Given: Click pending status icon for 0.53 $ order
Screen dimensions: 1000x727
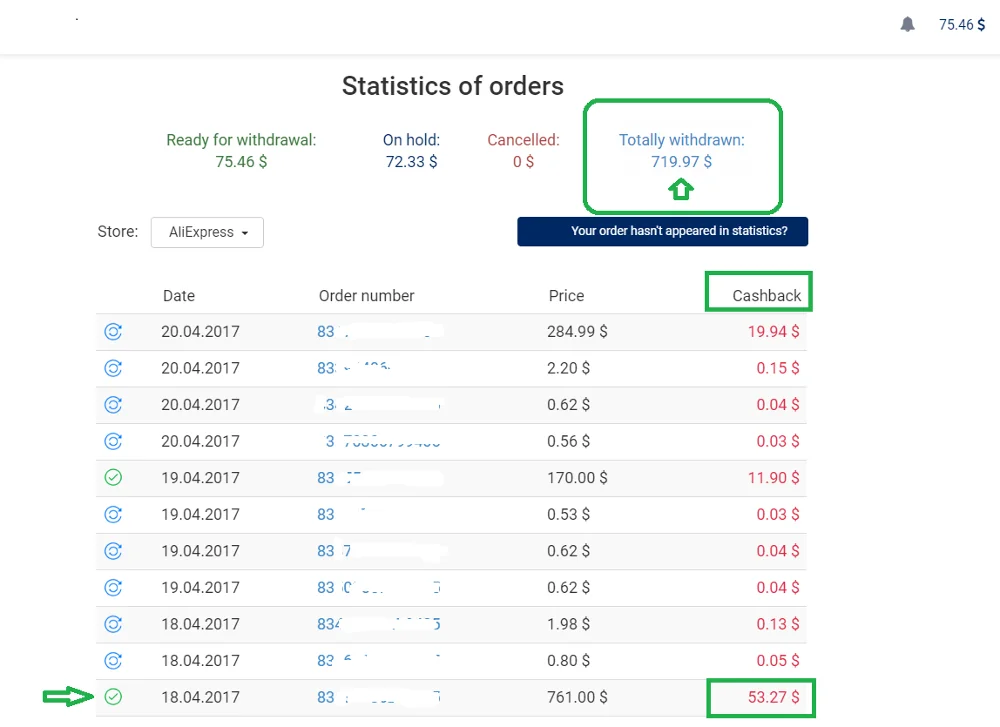Looking at the screenshot, I should click(x=113, y=514).
